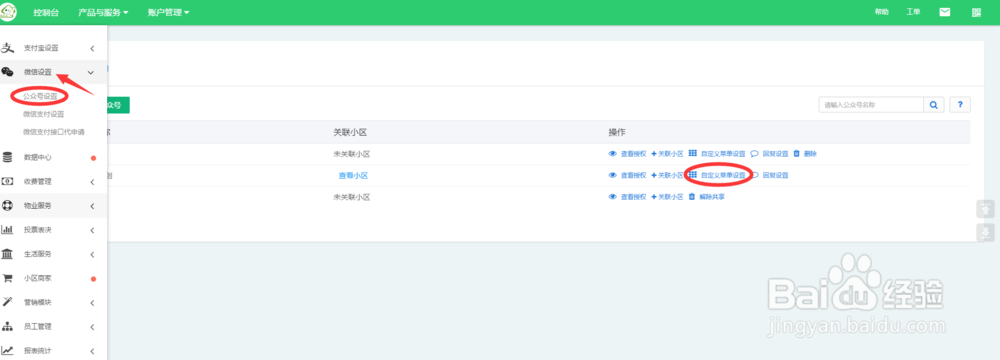1000x360 pixels.
Task: Expand the 投票表决 chevron
Action: pos(92,230)
